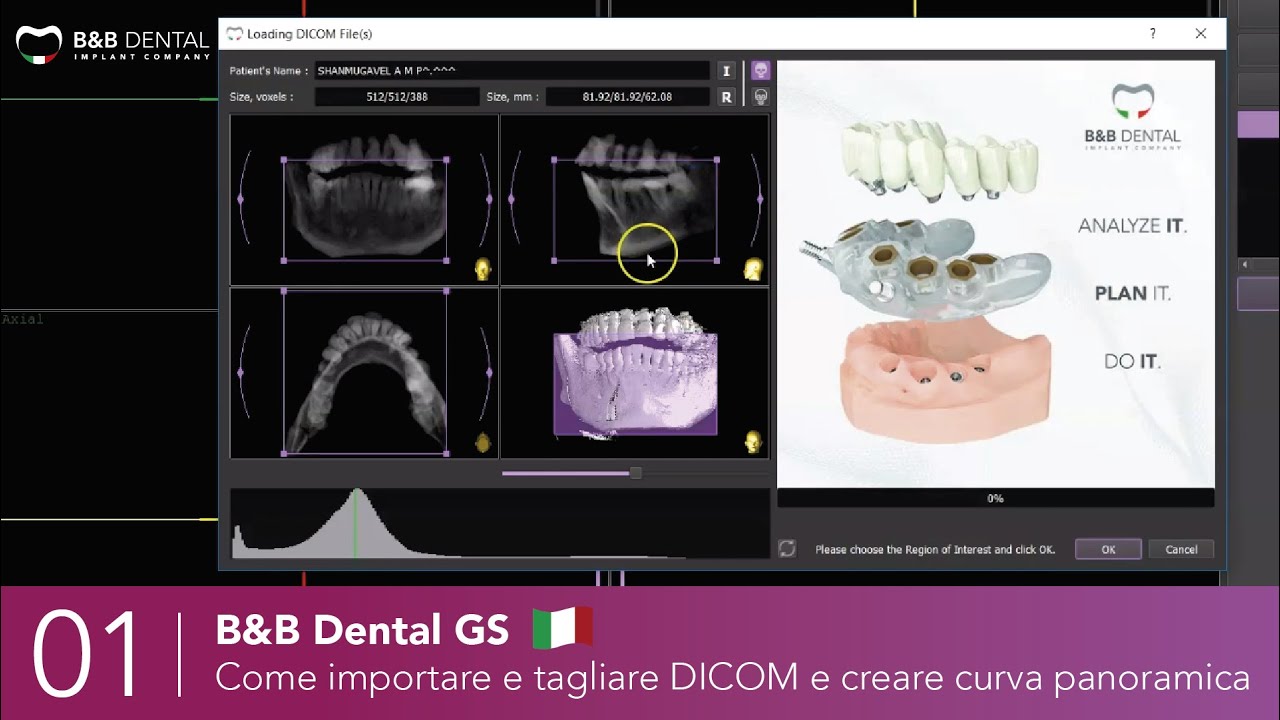Click the Patient's Name field

512,71
